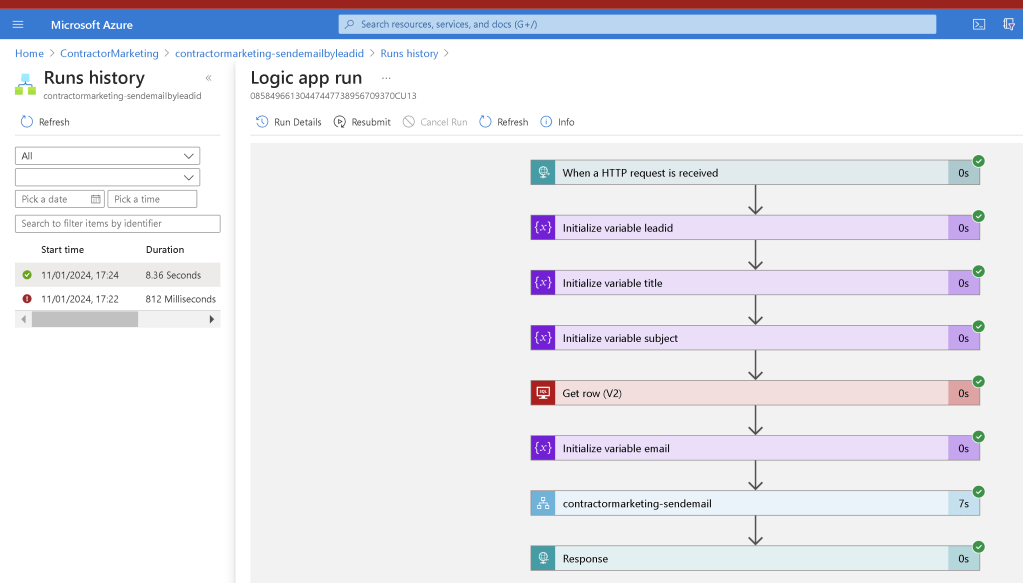This screenshot has width=1023, height=583.
Task: Open the ContractorMarketing breadcrumb link
Action: [x=110, y=53]
